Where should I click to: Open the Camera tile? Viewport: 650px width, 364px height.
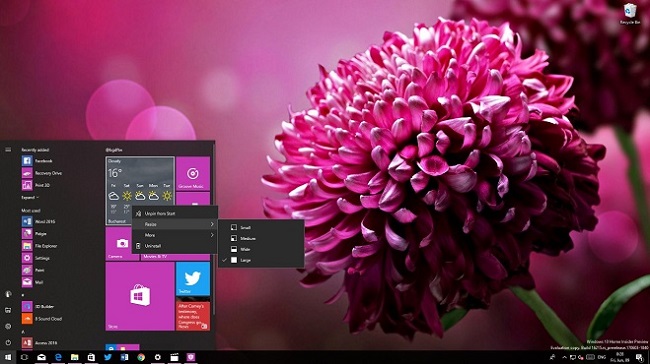point(122,244)
